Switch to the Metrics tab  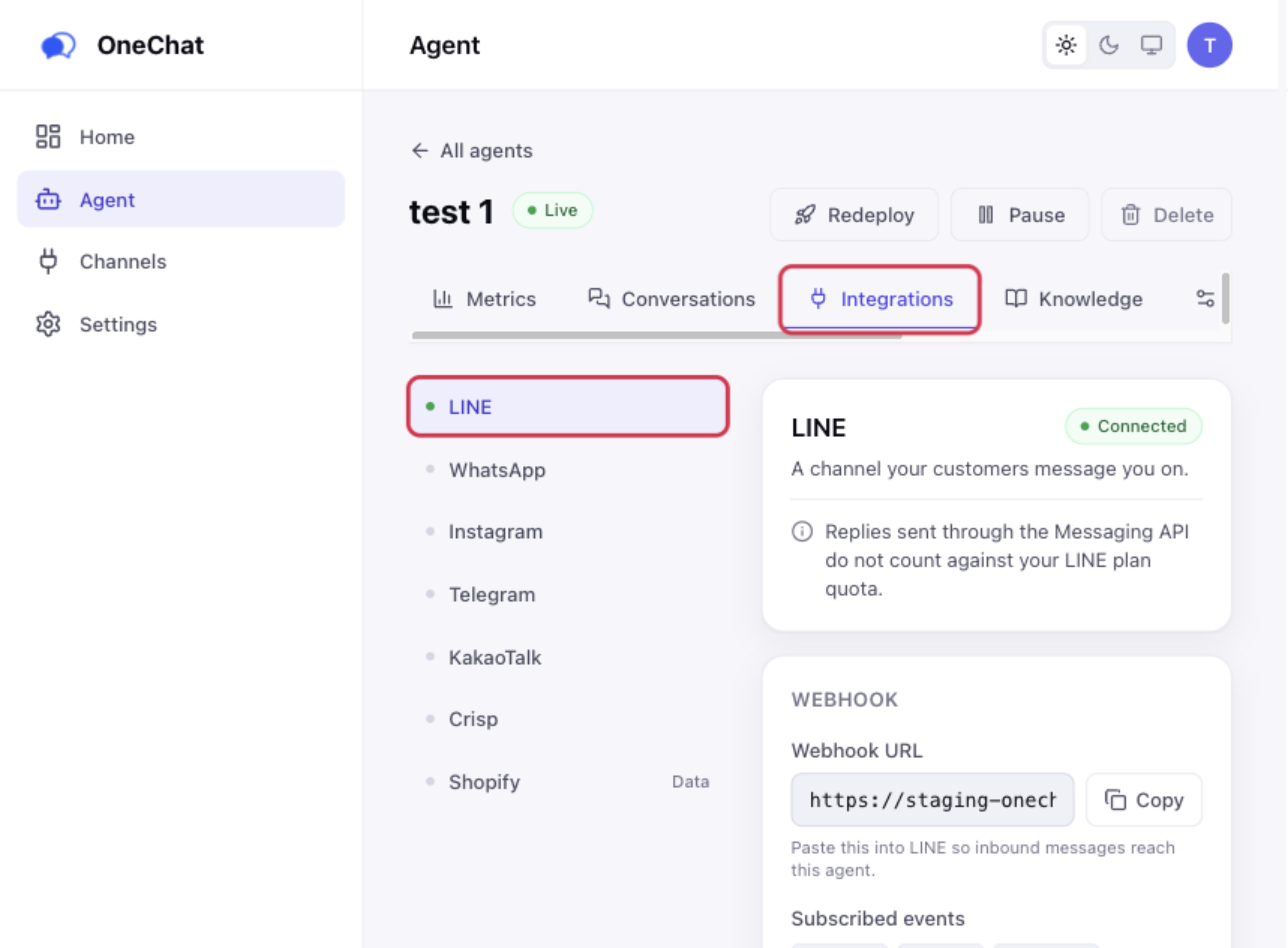pyautogui.click(x=485, y=299)
